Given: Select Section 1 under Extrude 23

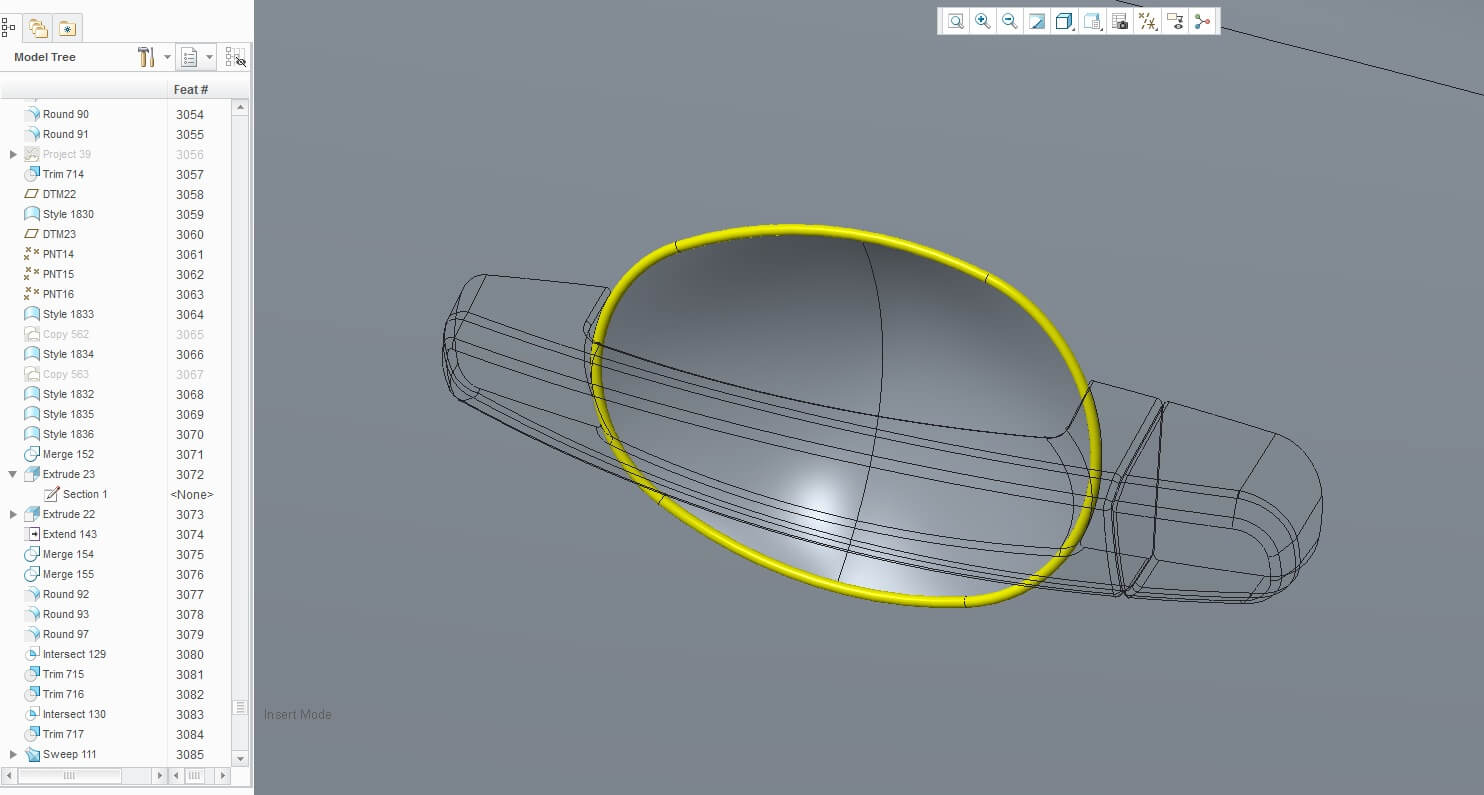Looking at the screenshot, I should coord(84,494).
